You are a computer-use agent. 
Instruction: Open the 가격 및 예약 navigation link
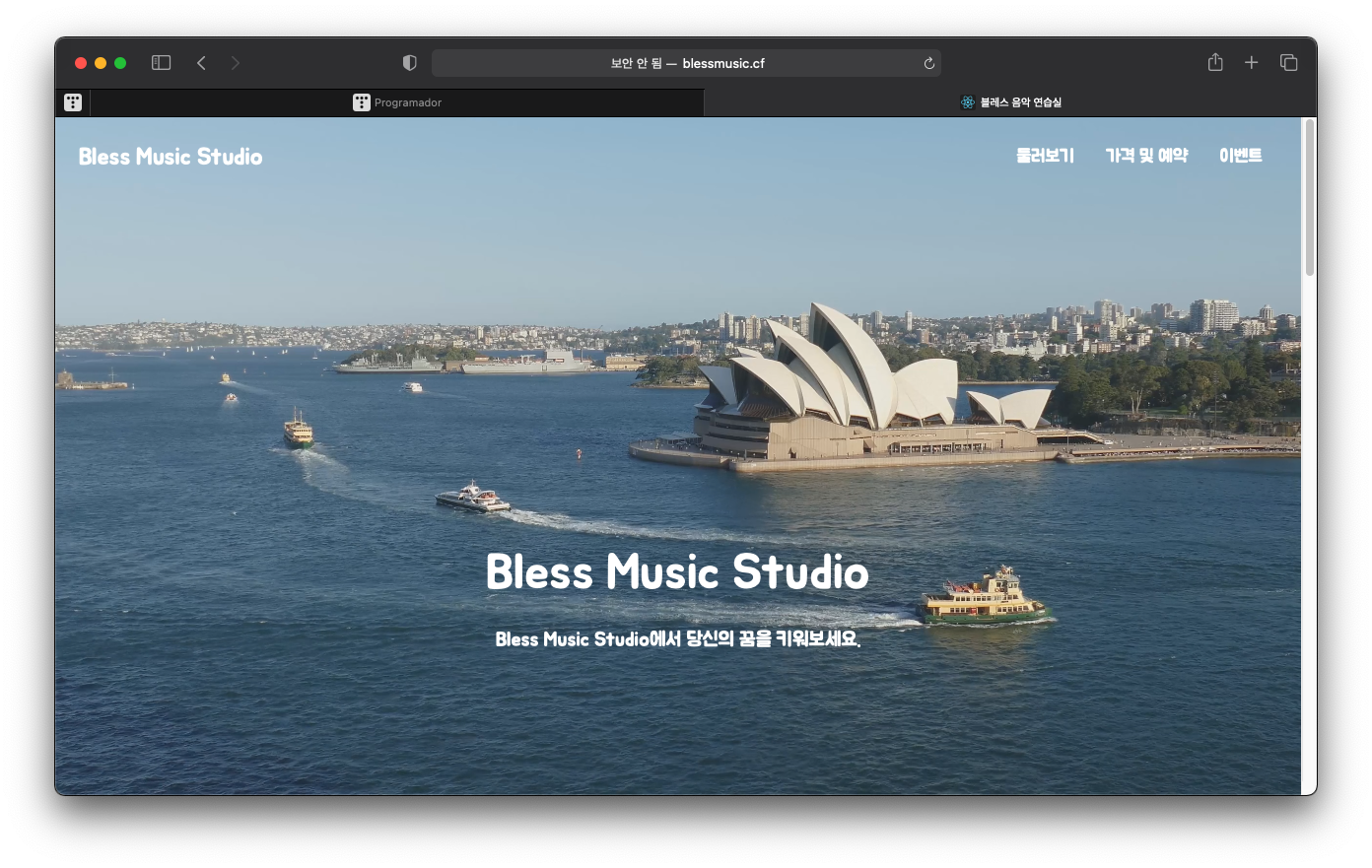point(1146,156)
